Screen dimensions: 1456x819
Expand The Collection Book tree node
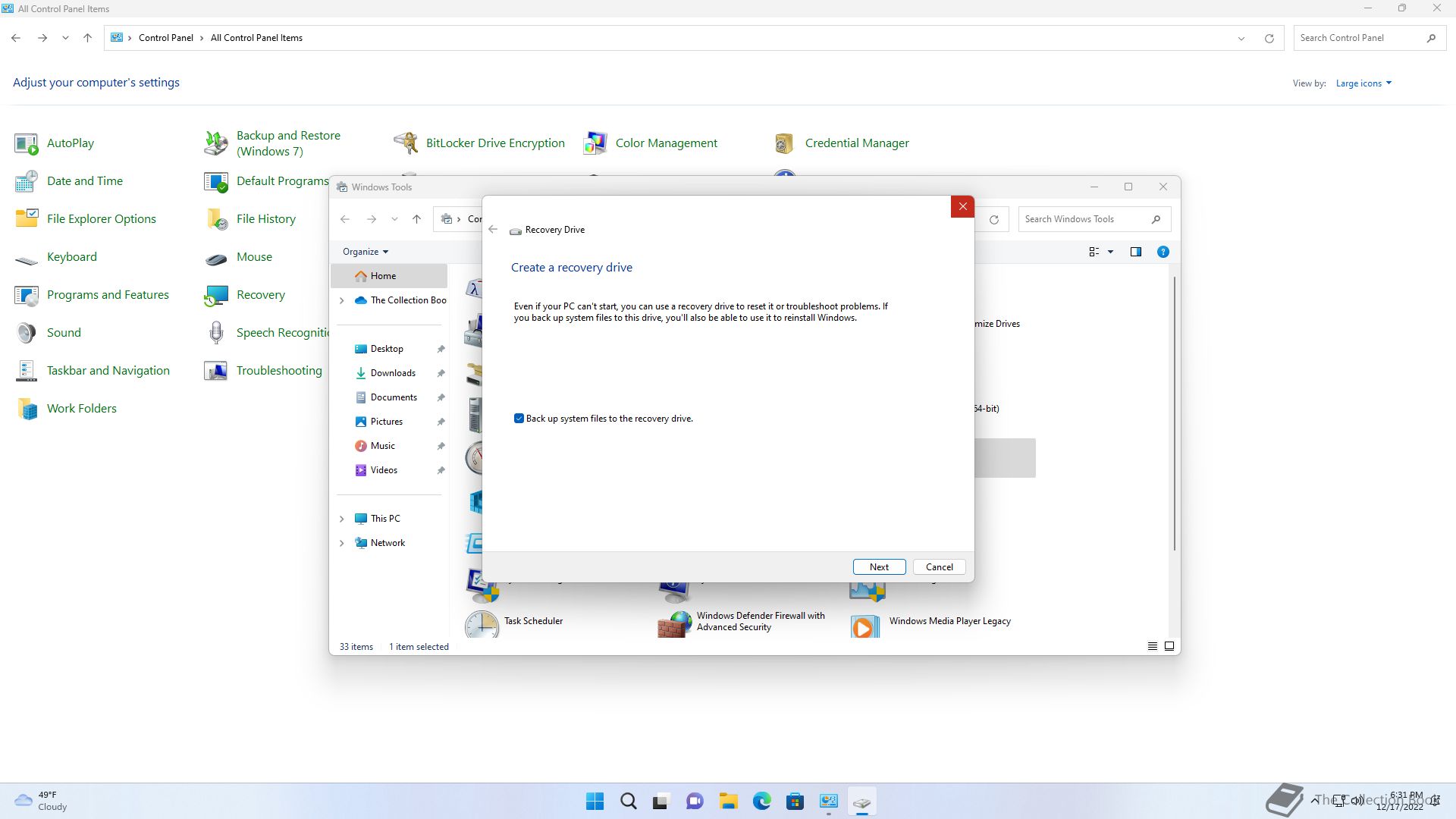coord(341,300)
